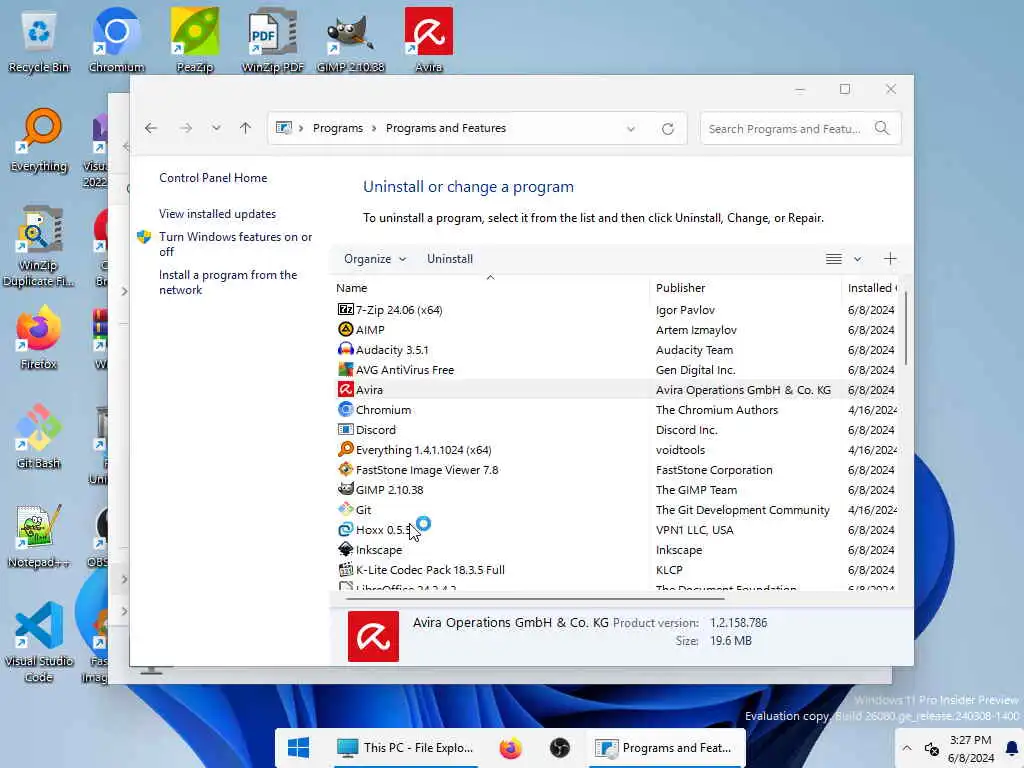Screen dimensions: 1024x768
Task: Go up one level with the up arrow
Action: [x=246, y=128]
